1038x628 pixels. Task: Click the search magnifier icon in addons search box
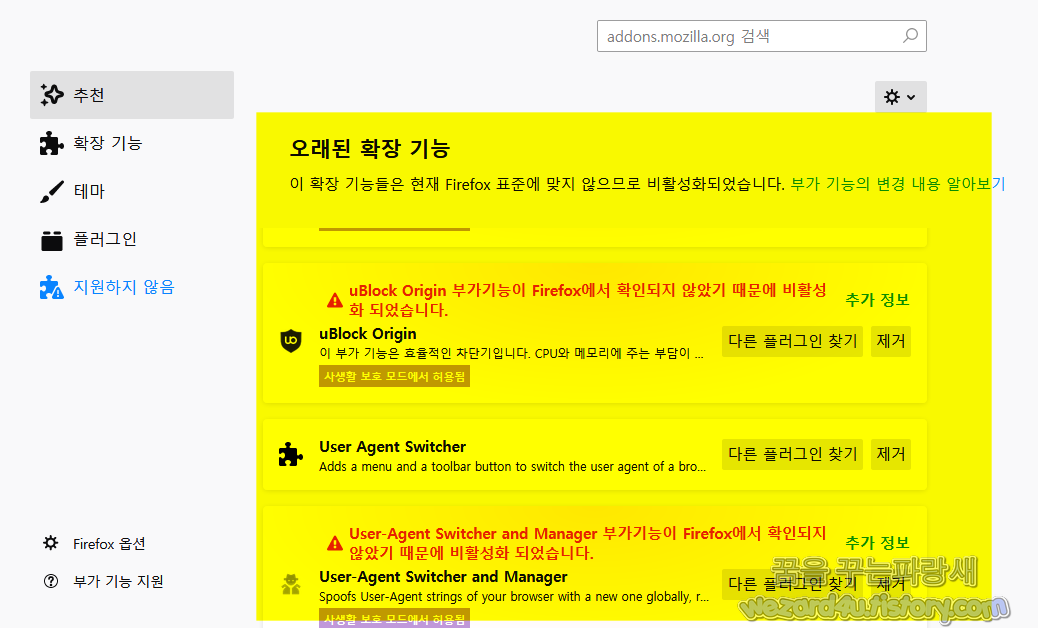click(x=910, y=36)
